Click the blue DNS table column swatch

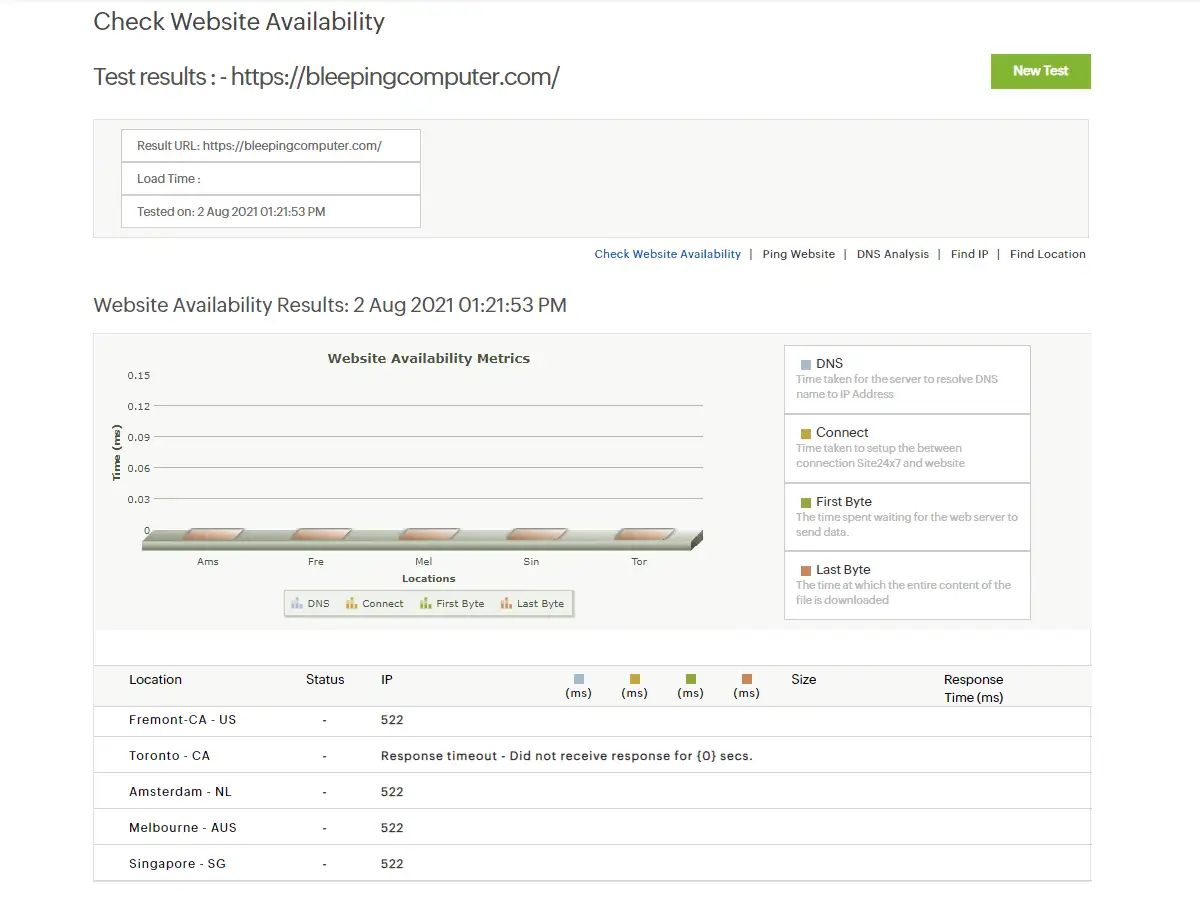click(579, 679)
